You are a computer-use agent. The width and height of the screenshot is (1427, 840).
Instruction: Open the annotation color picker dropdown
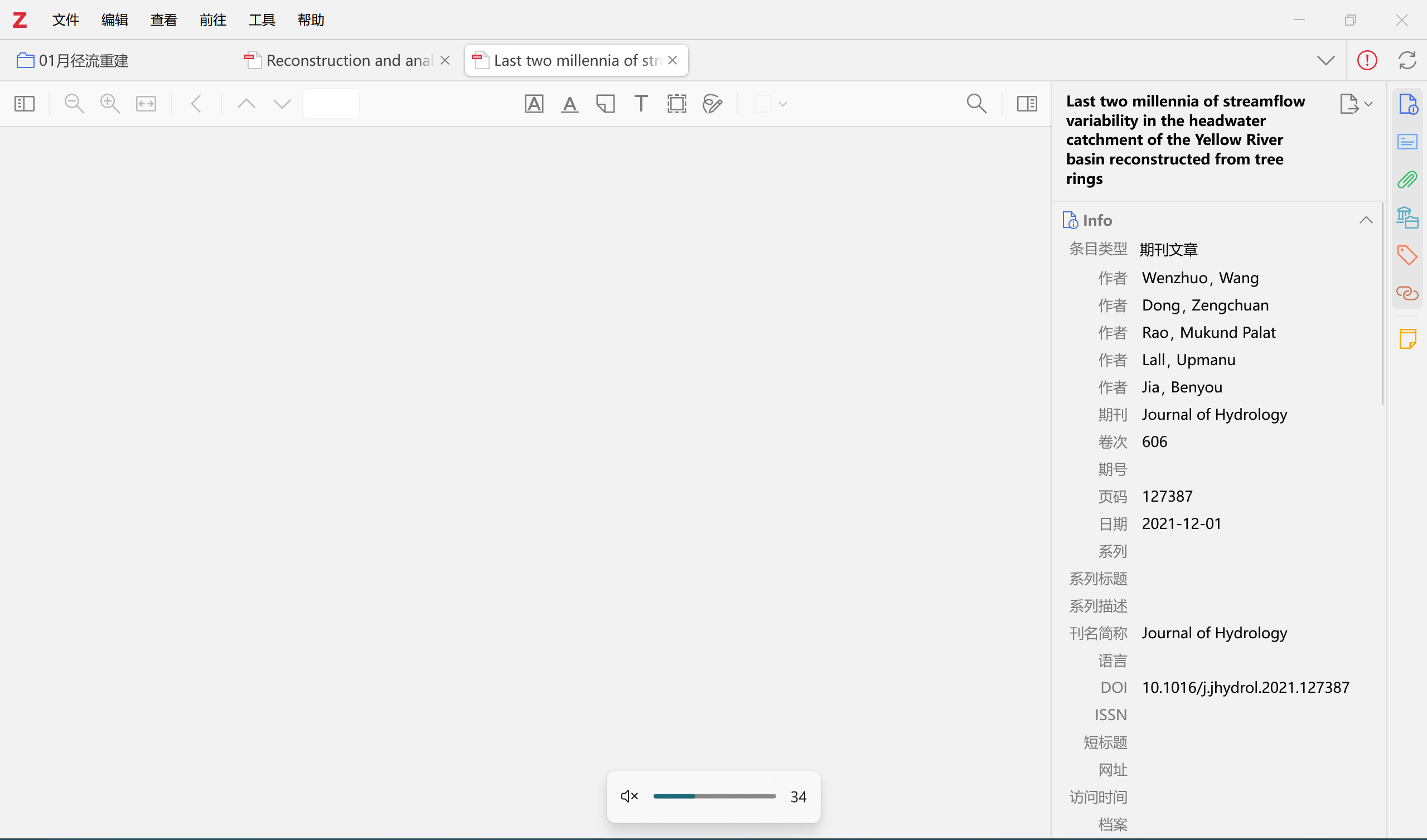pos(782,104)
